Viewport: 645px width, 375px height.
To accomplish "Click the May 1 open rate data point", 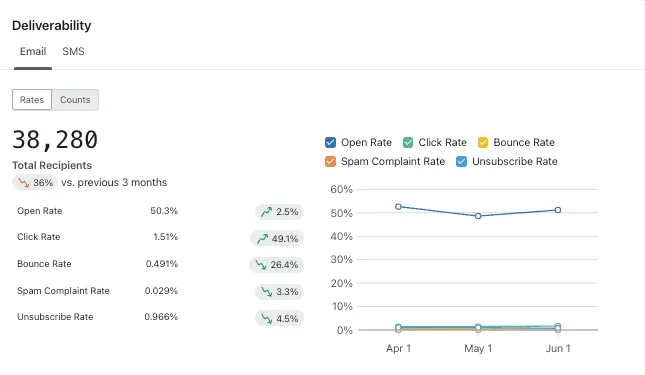I will [478, 216].
